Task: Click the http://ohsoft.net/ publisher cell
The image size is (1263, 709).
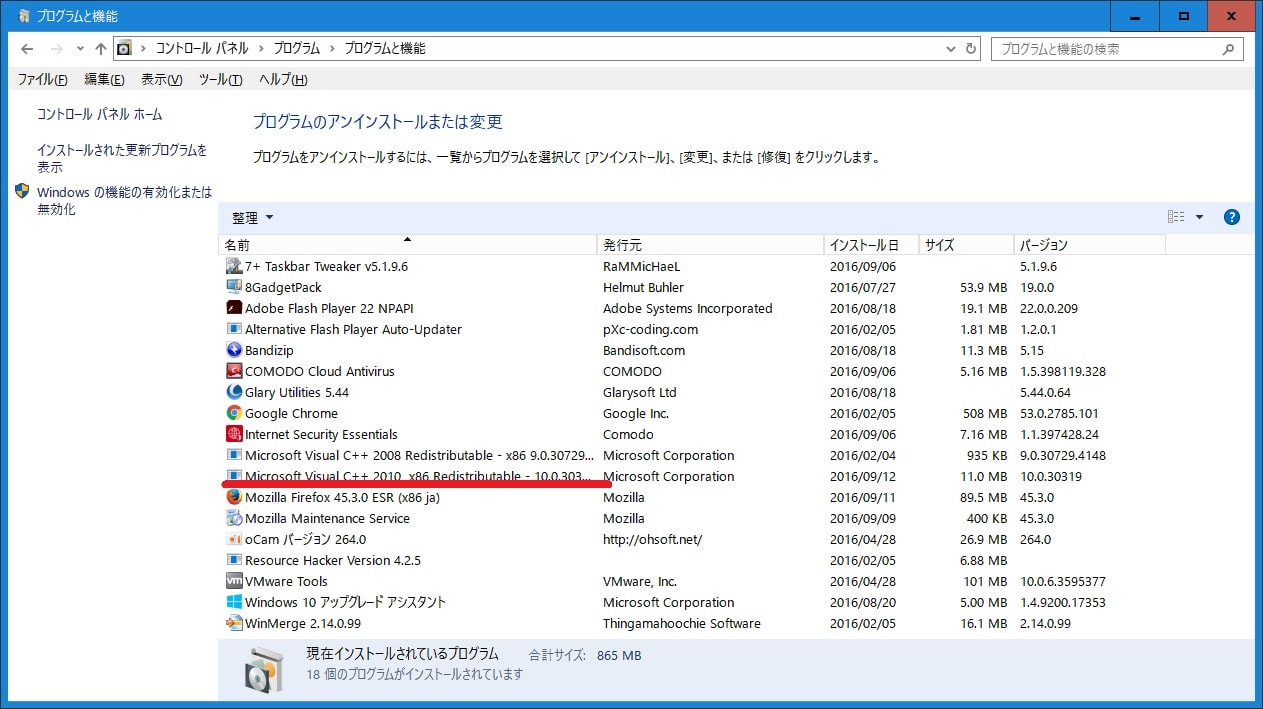Action: pos(653,540)
